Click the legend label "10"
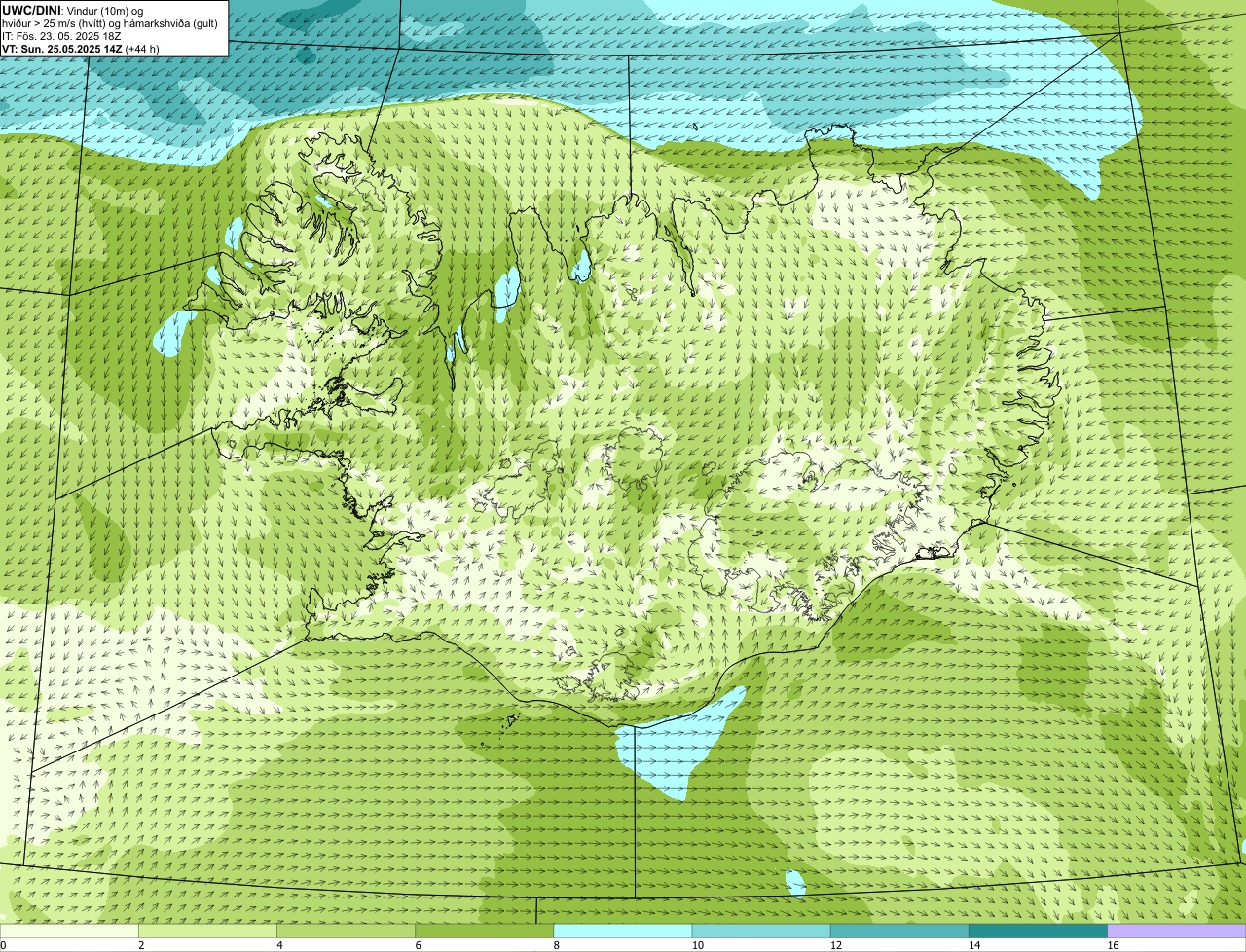1246x952 pixels. click(697, 945)
